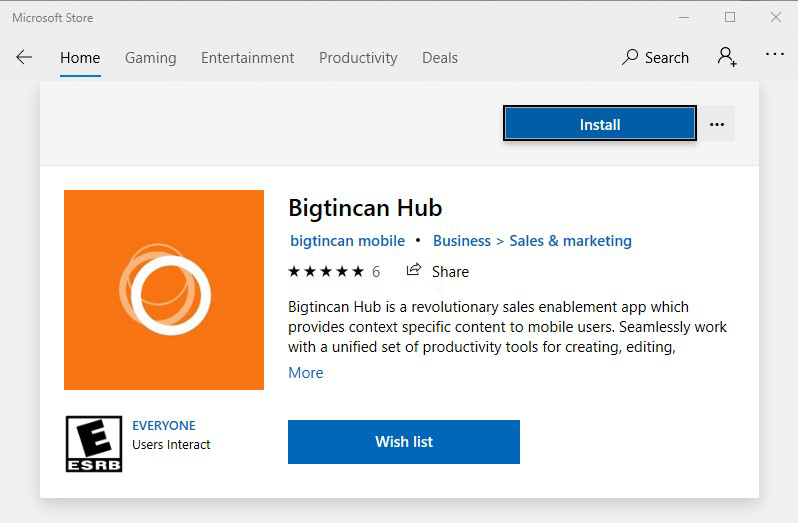798x523 pixels.
Task: Select the Productivity tab
Action: tap(358, 58)
